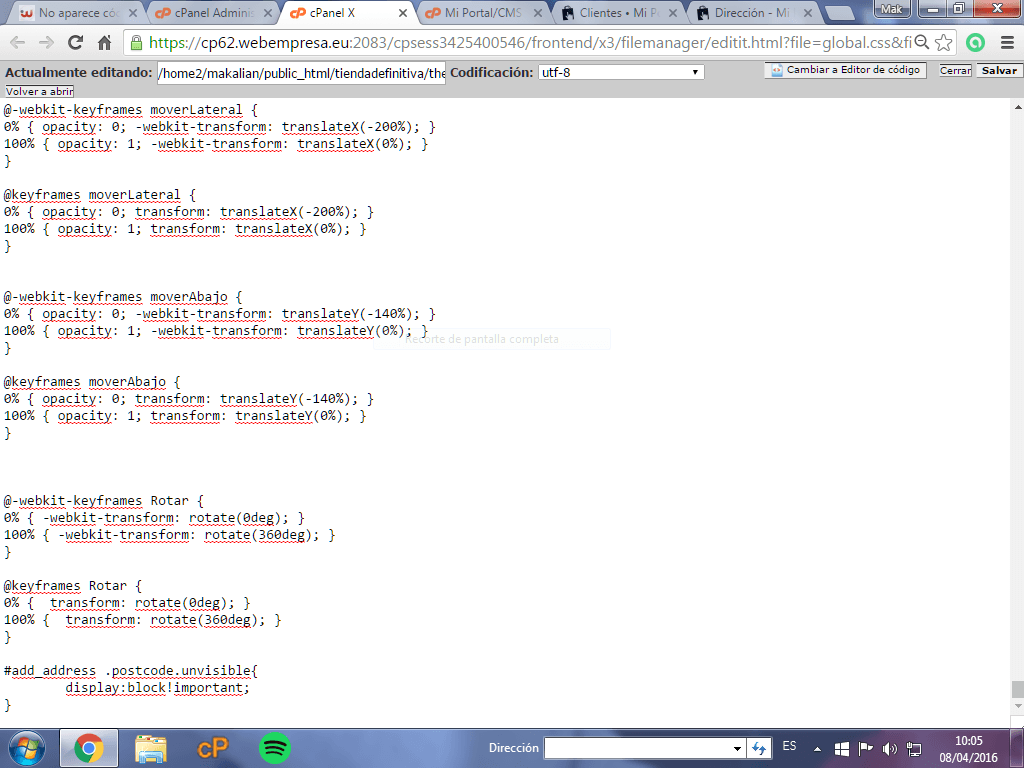Click the '100% { transform: rotate(360deg); }' line
Screen dimensions: 1024x768
click(142, 620)
